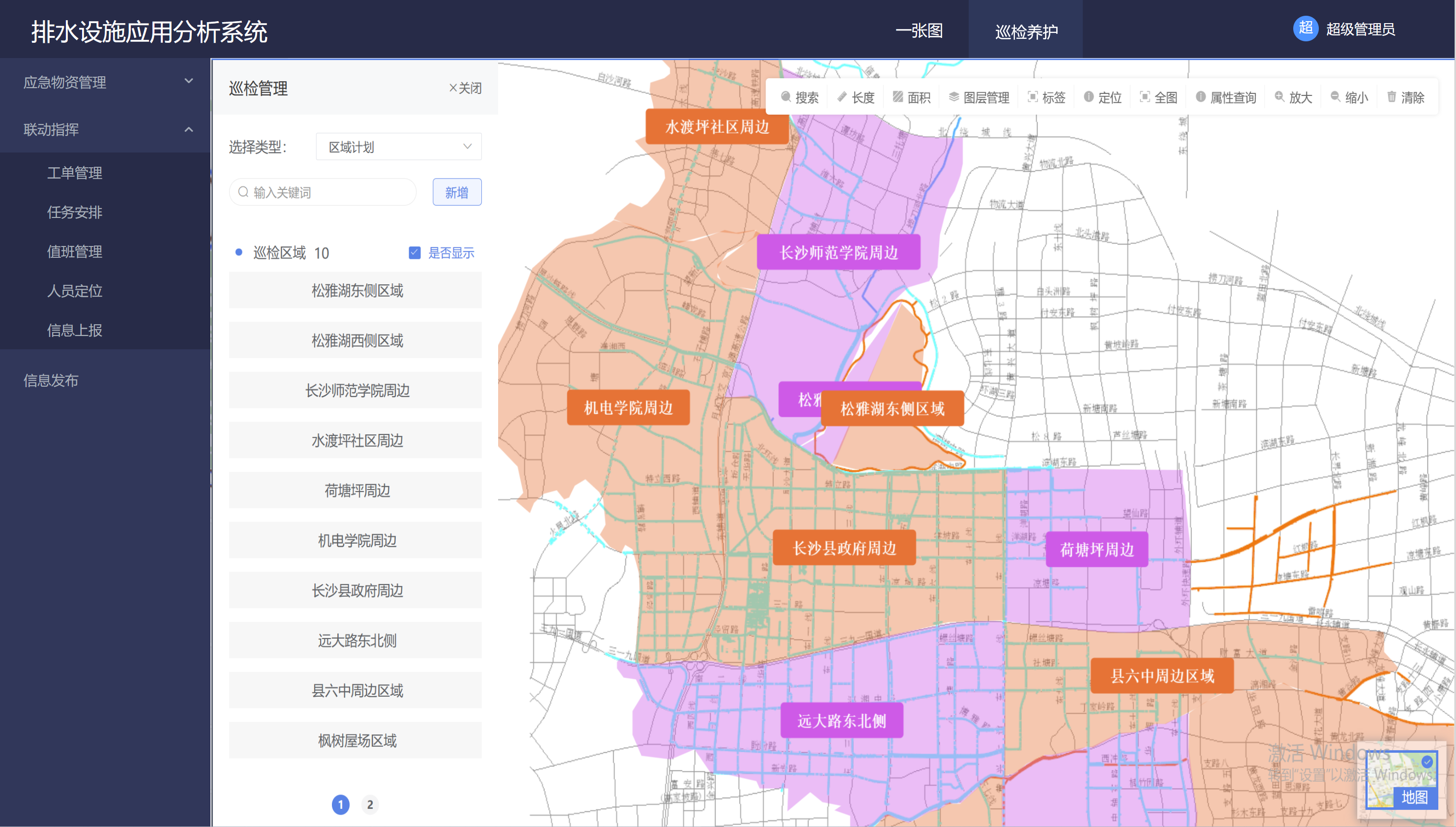Click the keyword search input field
Viewport: 1456px width, 827px height.
(322, 191)
